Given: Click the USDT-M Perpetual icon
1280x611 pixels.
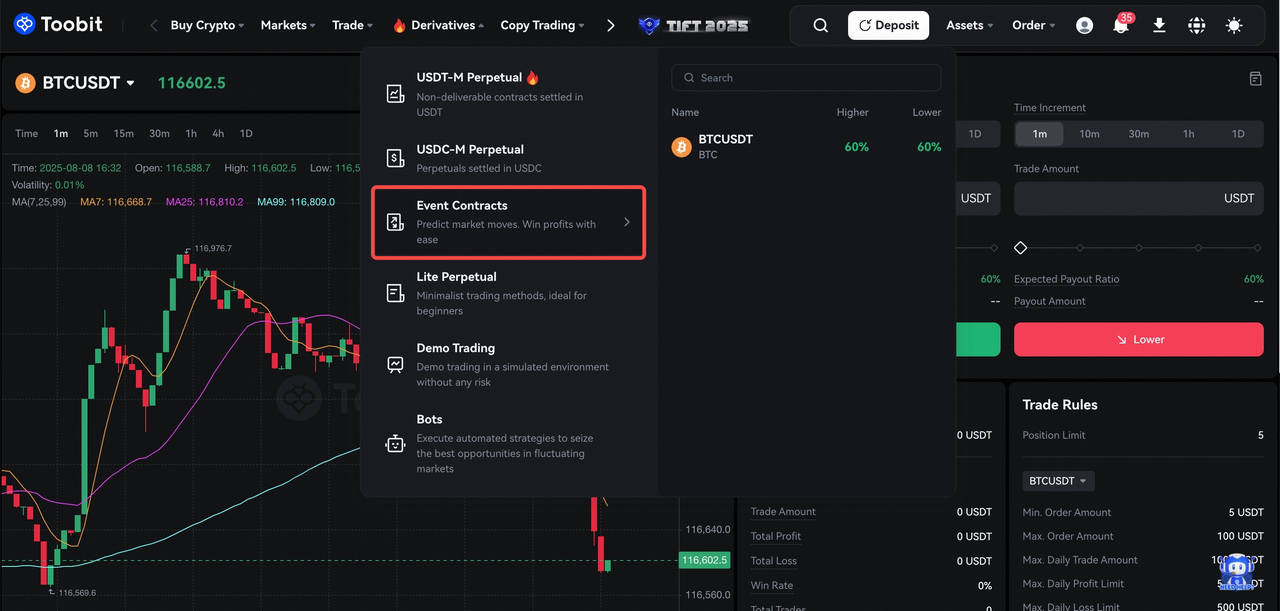Looking at the screenshot, I should [395, 93].
